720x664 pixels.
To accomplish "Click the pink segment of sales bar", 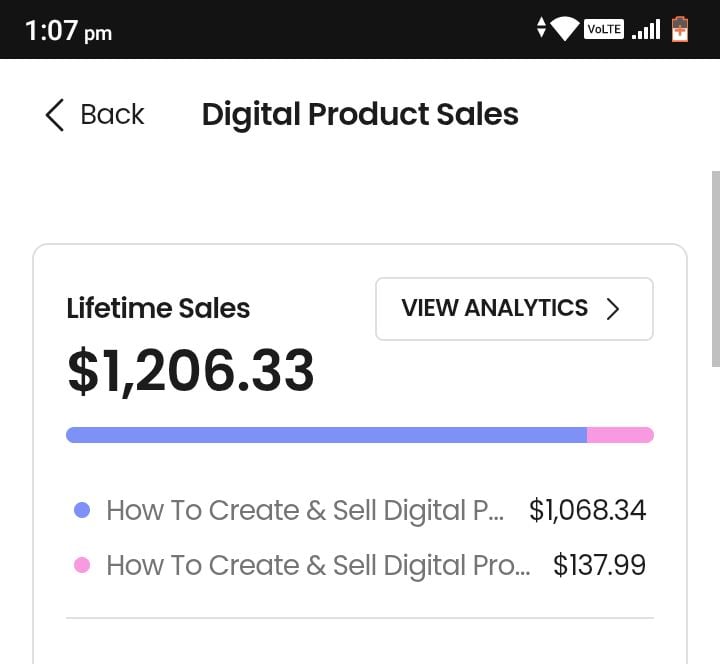I will coord(620,435).
